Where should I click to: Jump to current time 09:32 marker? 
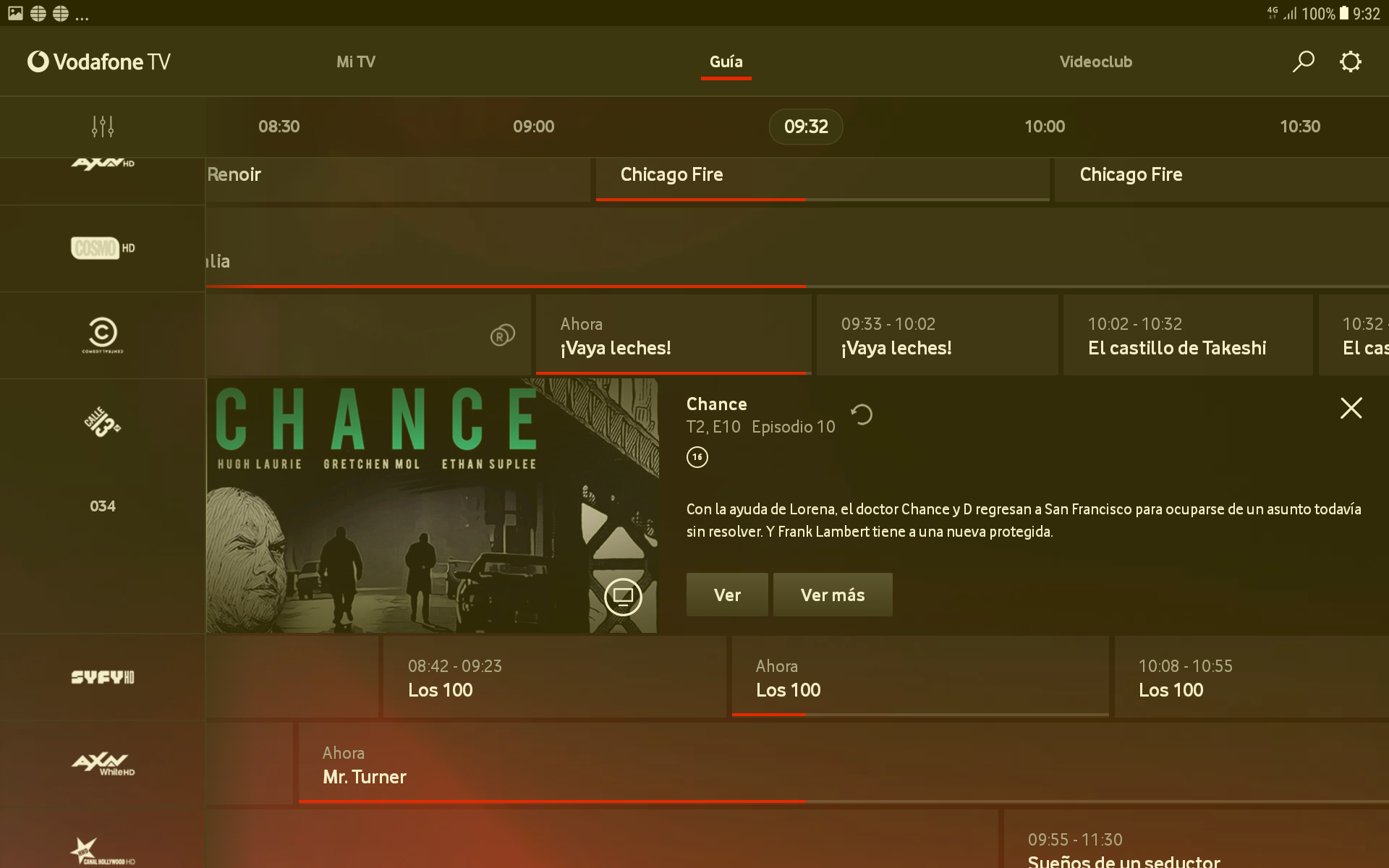(x=805, y=127)
